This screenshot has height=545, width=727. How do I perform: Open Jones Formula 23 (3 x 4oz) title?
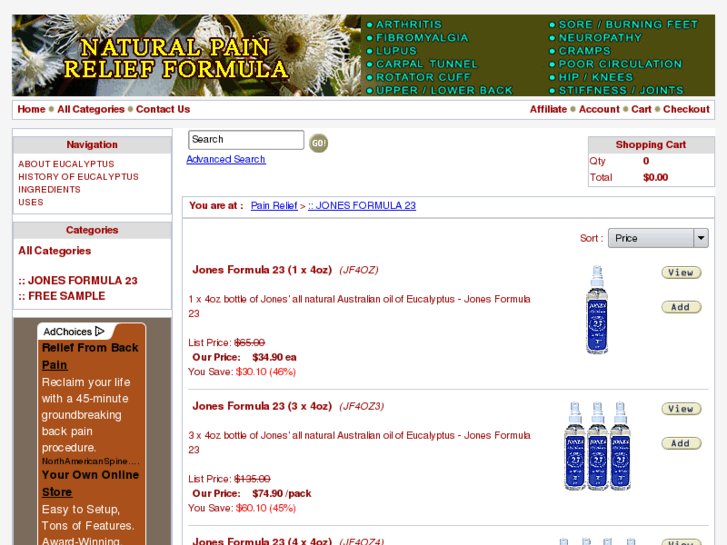262,406
